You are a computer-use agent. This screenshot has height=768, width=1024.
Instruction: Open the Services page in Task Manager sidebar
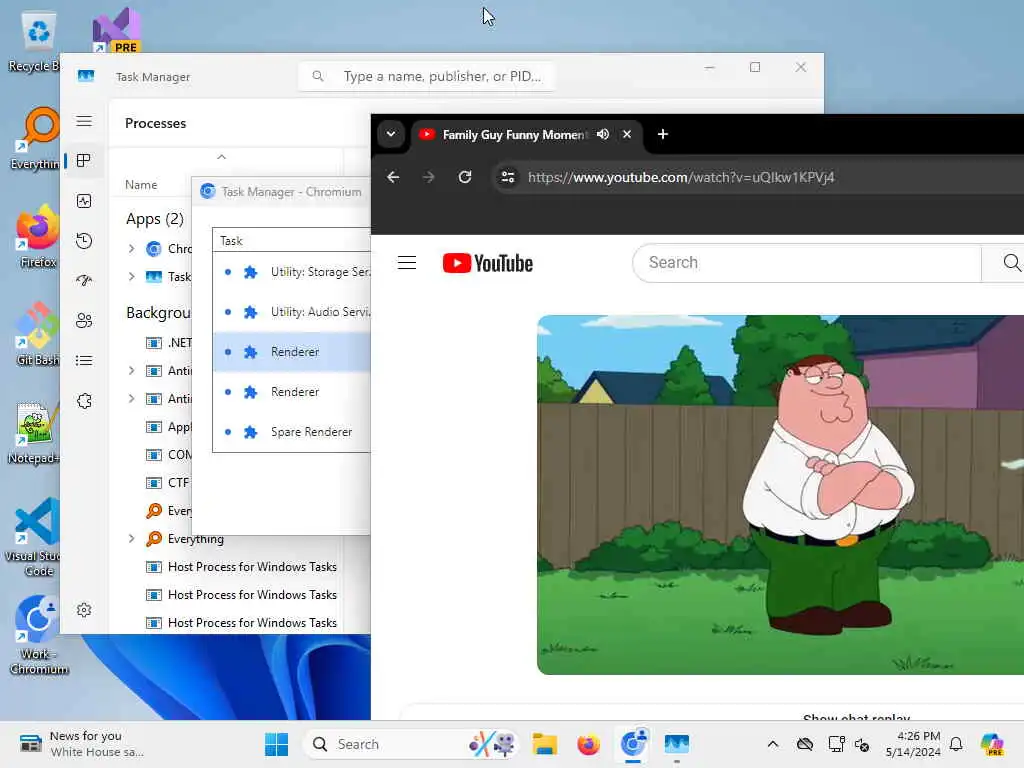pyautogui.click(x=84, y=401)
